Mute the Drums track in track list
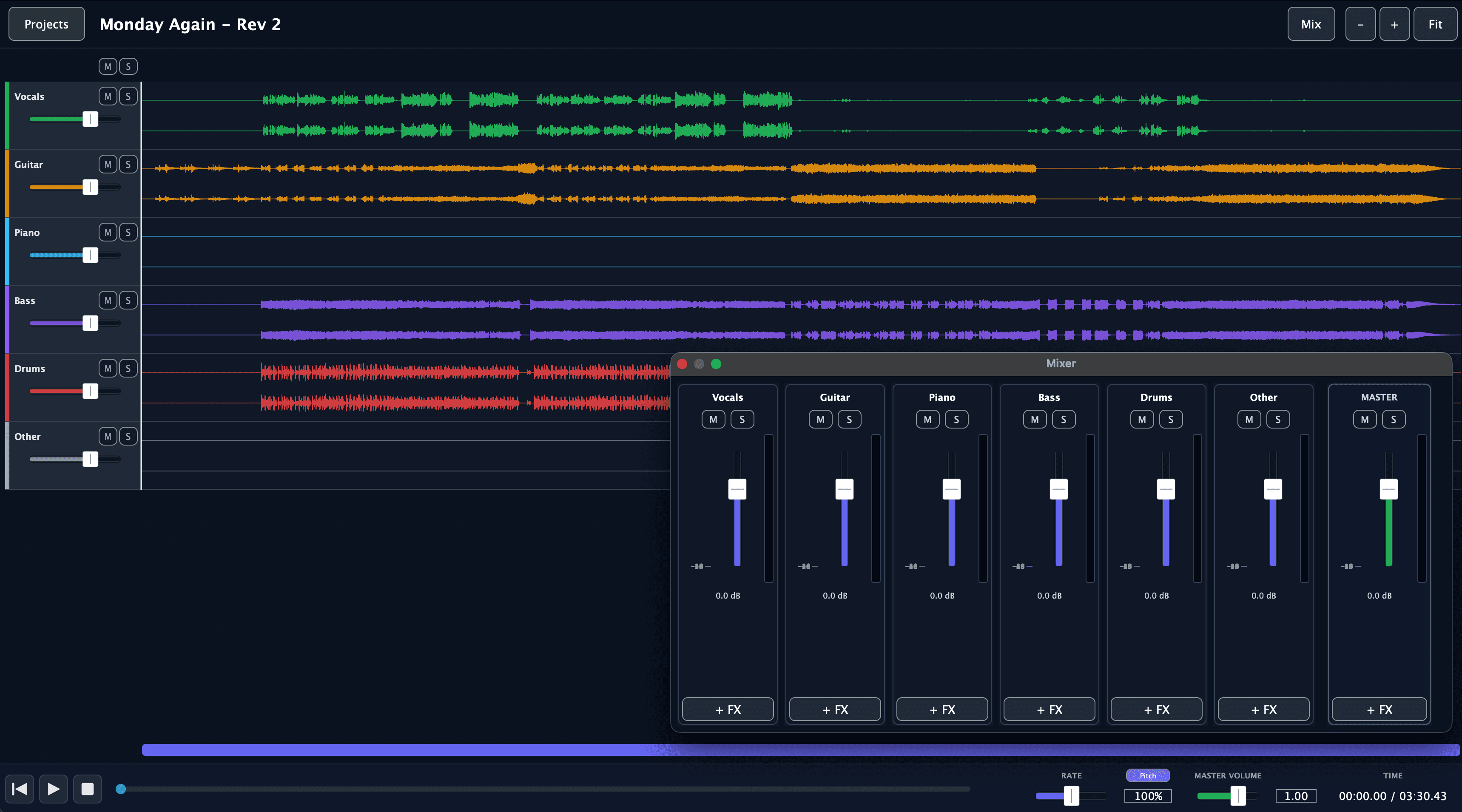The image size is (1462, 812). click(x=108, y=369)
